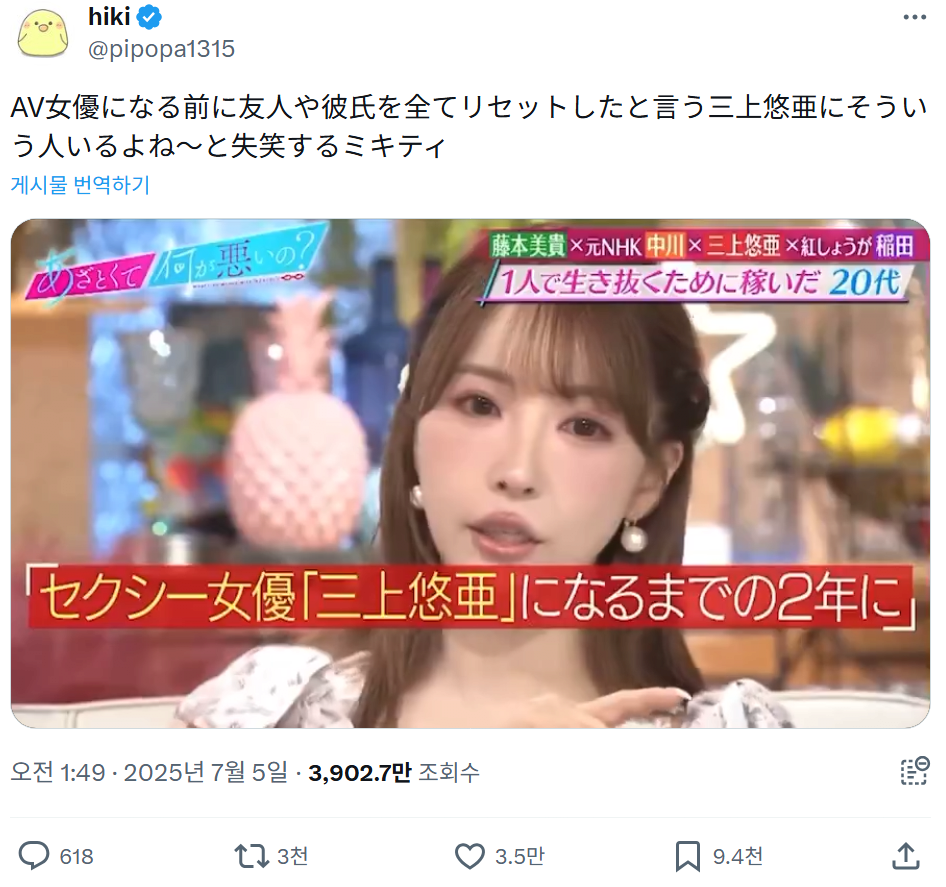Bookmark the post with ribbon icon
The height and width of the screenshot is (887, 946).
coord(687,856)
